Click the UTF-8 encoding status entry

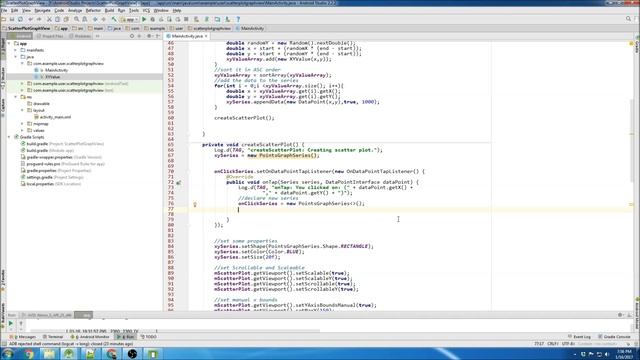point(569,344)
